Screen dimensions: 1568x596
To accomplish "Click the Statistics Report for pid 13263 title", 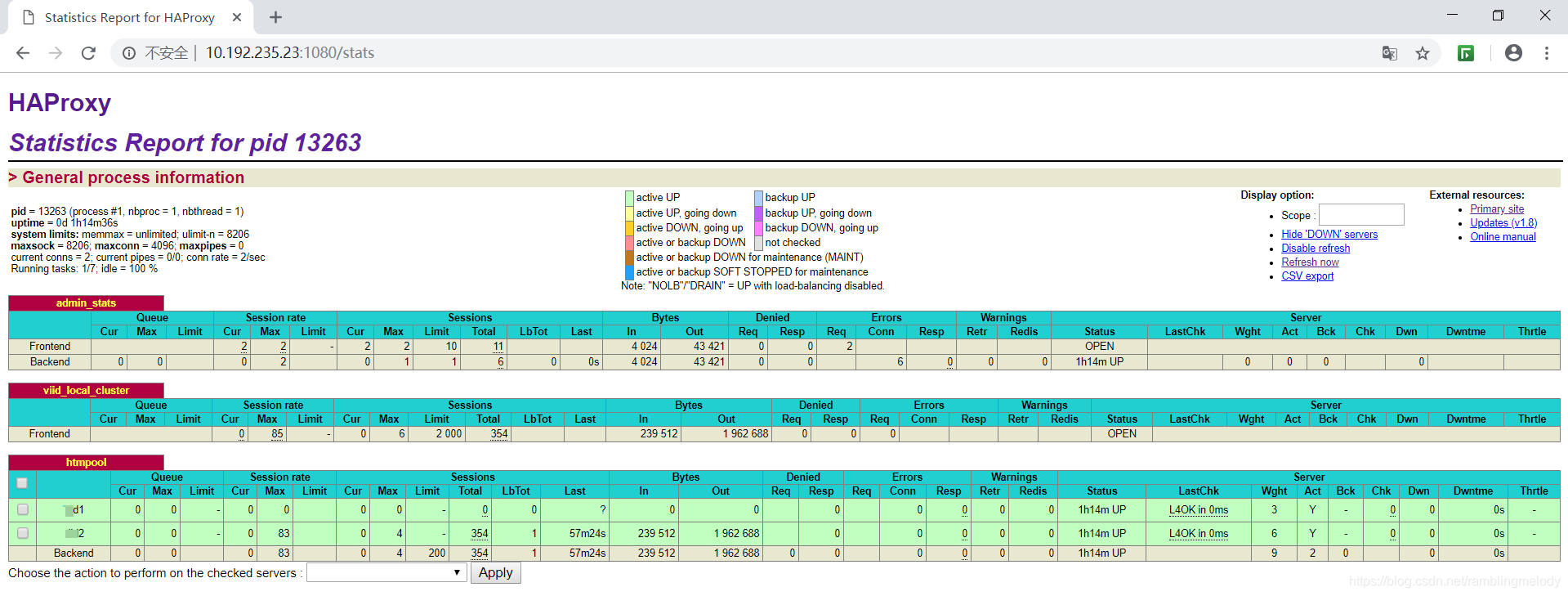I will [185, 143].
